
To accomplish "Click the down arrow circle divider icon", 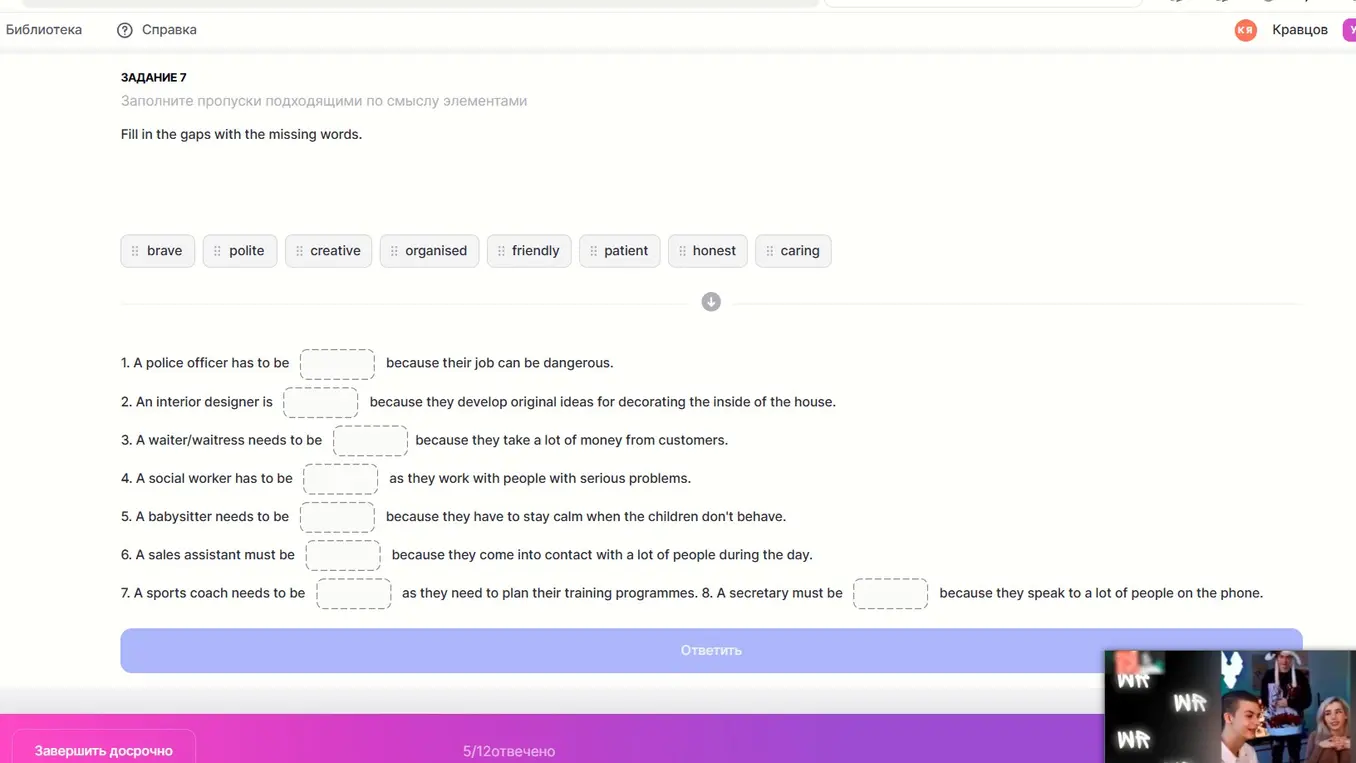I will coord(711,302).
